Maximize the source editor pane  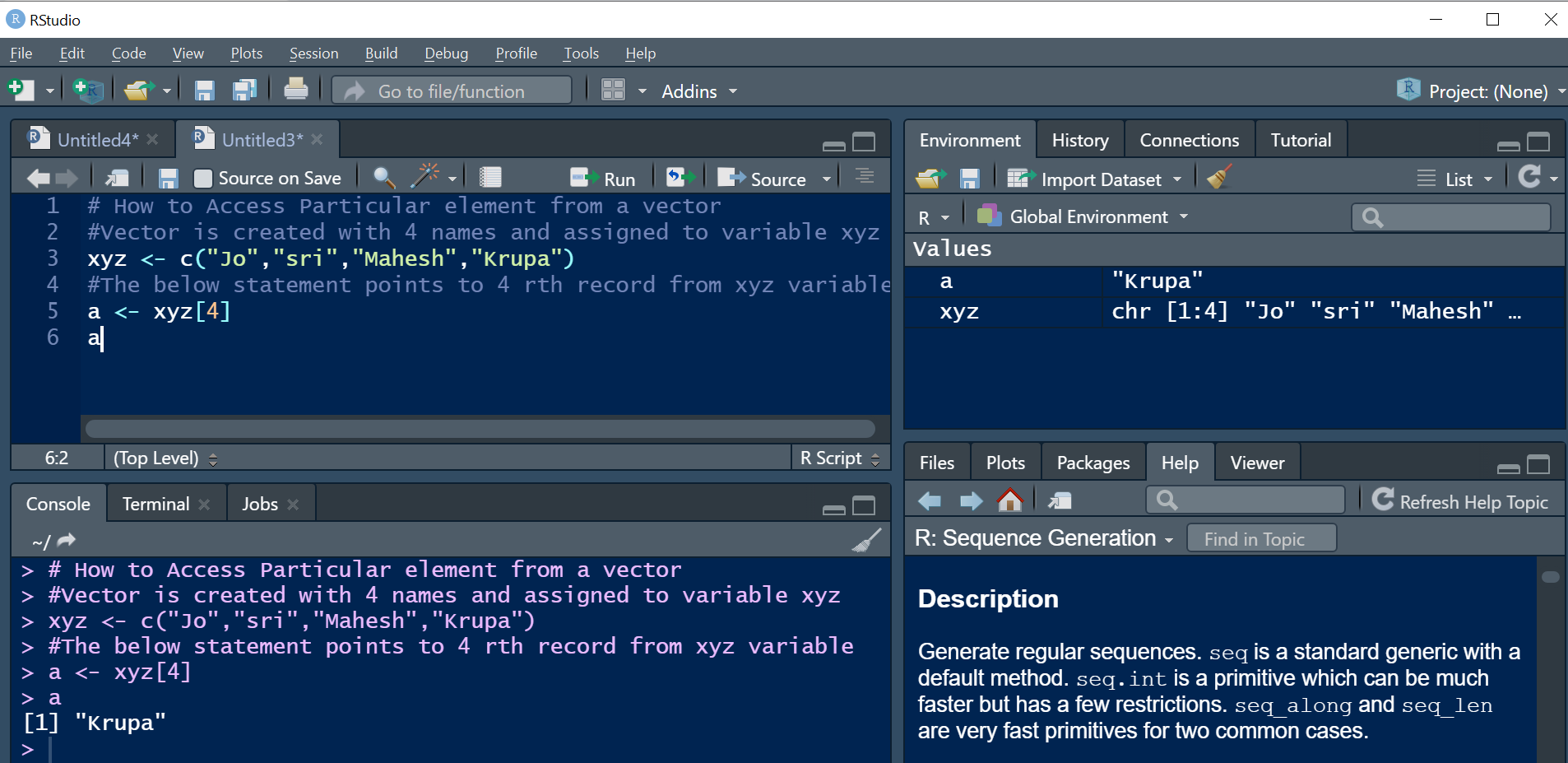[x=864, y=142]
